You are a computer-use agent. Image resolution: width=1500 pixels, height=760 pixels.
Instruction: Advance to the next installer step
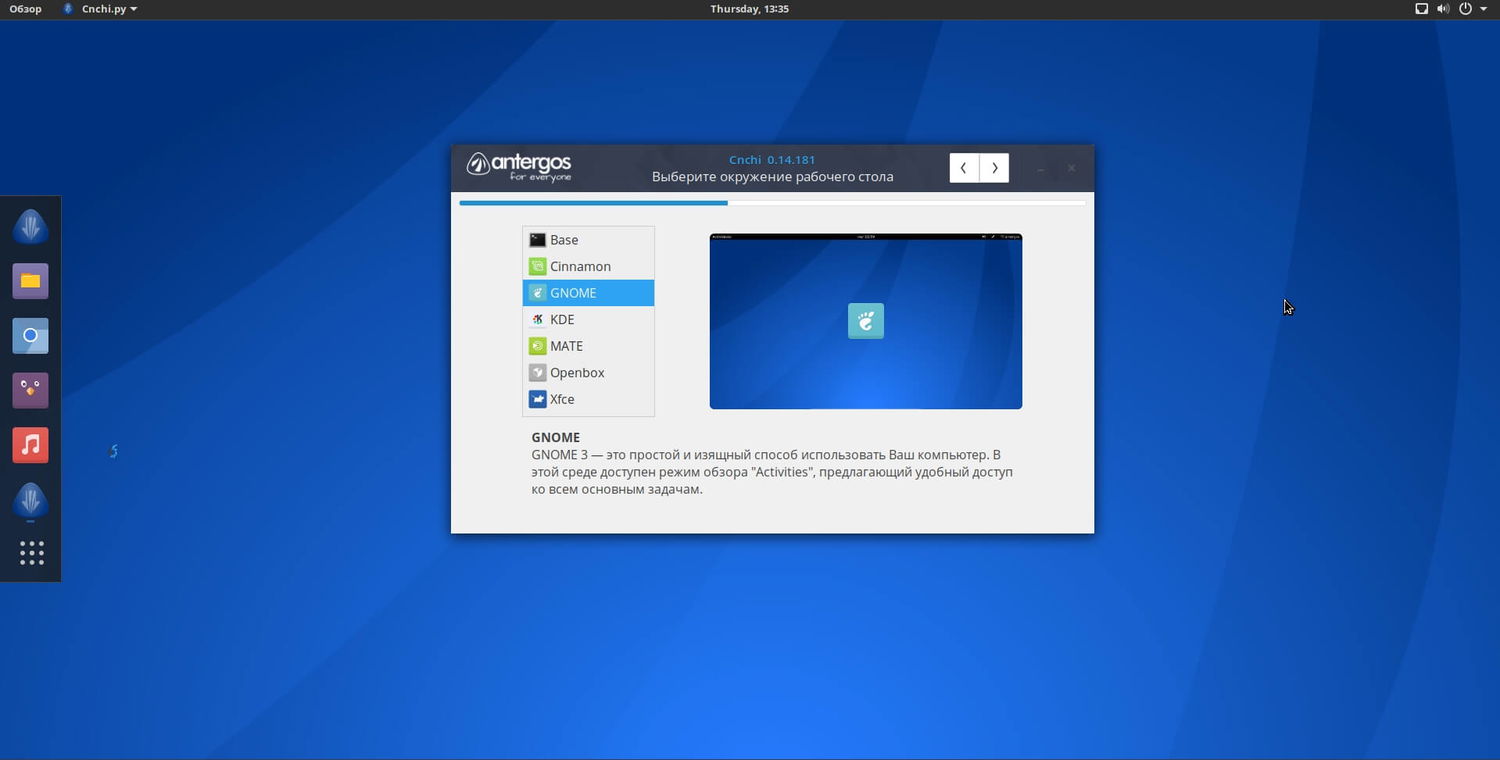(x=994, y=168)
